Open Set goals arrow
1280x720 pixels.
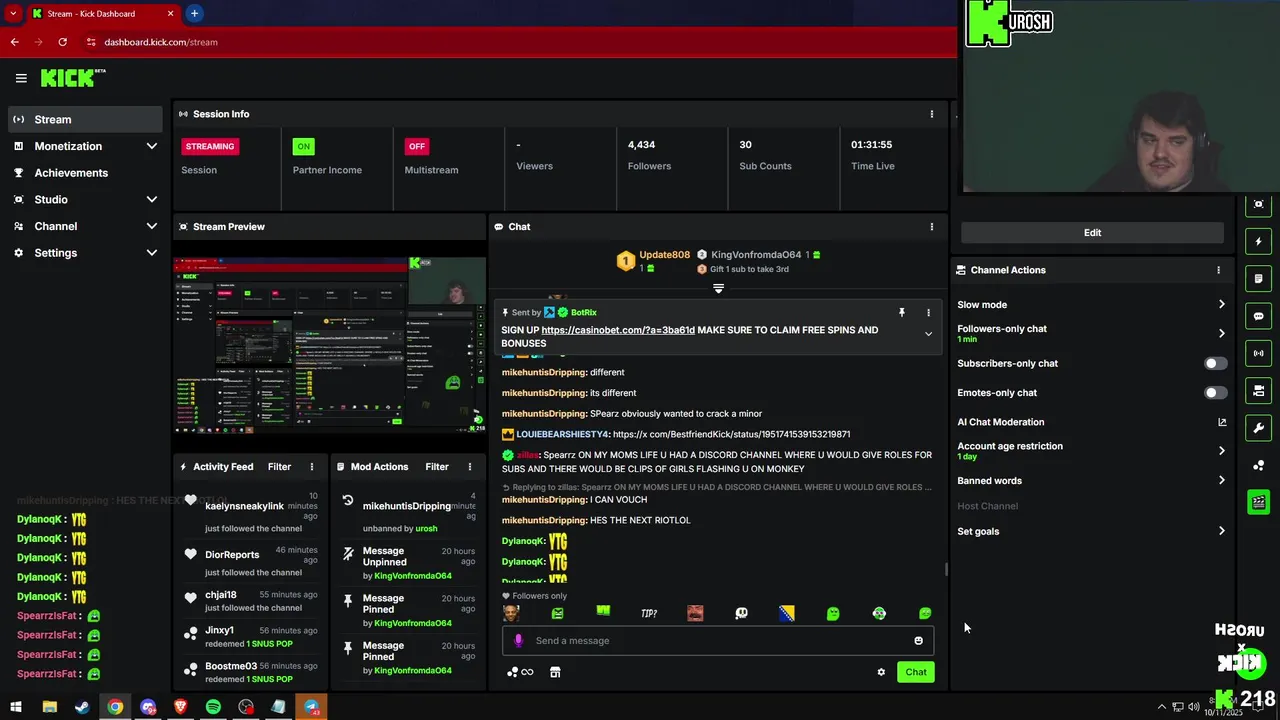[x=1221, y=532]
